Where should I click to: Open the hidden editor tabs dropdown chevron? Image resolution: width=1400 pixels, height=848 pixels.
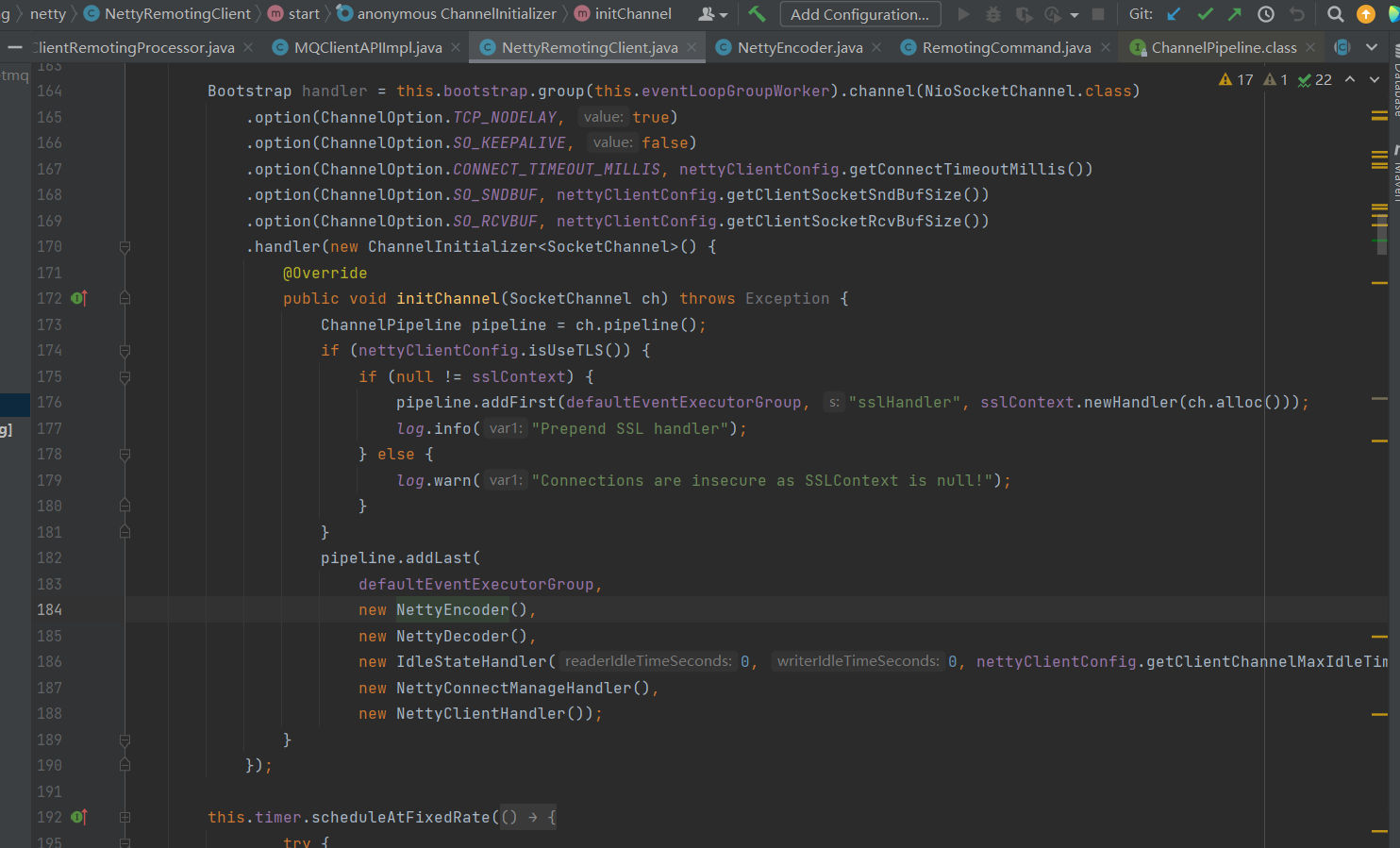[x=1372, y=47]
